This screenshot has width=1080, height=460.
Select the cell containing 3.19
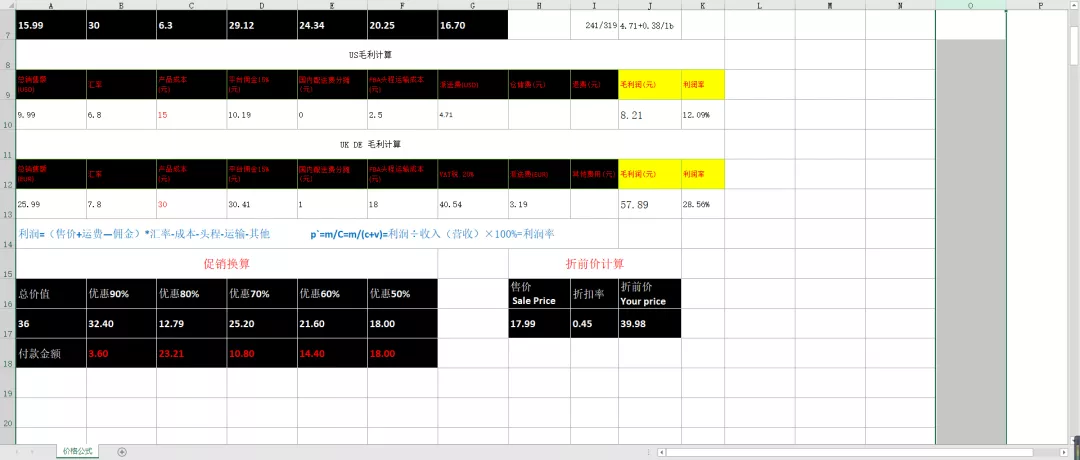click(x=539, y=204)
